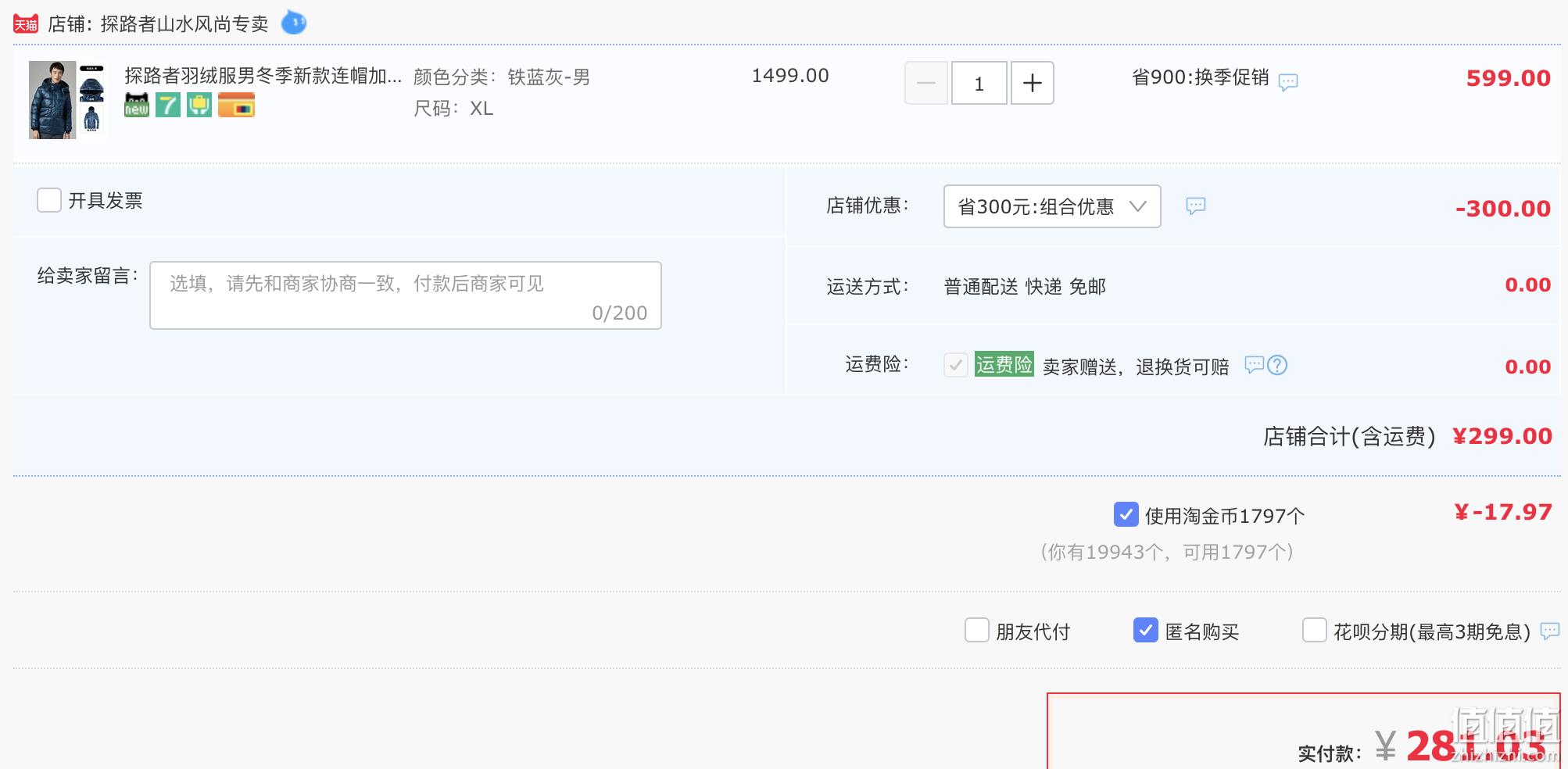Viewport: 1568px width, 769px height.
Task: Click the original price 1499.00
Action: pyautogui.click(x=790, y=76)
